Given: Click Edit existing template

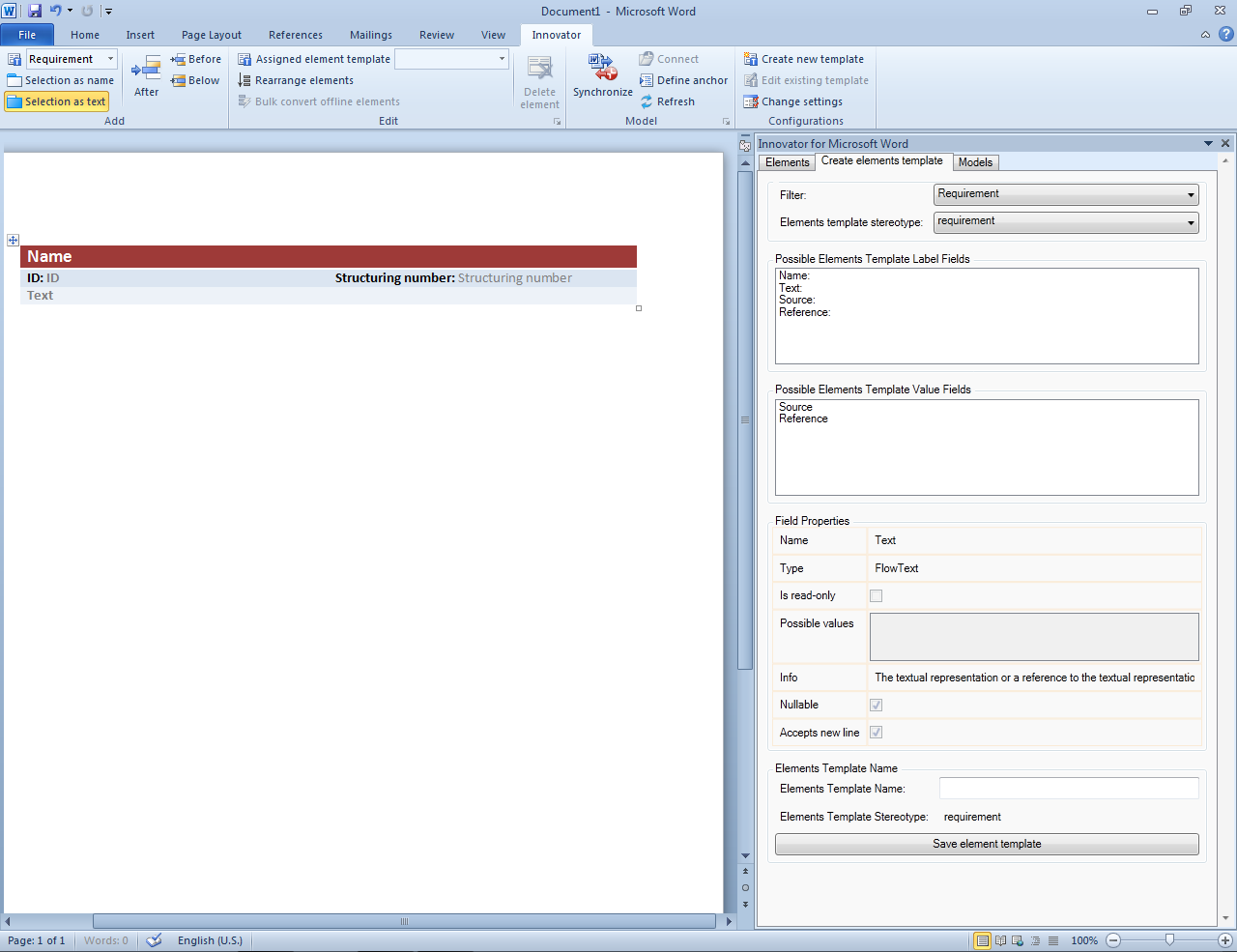Looking at the screenshot, I should [x=806, y=80].
